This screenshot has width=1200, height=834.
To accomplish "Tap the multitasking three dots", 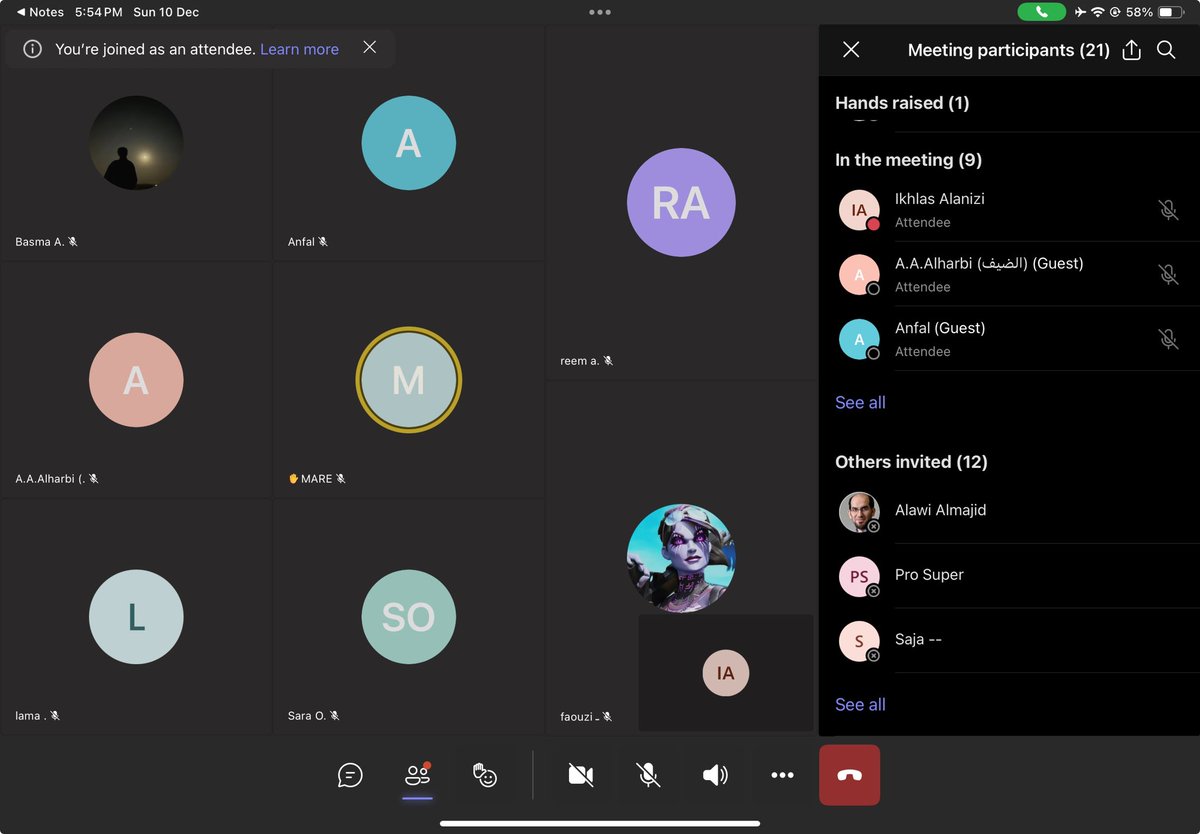I will pyautogui.click(x=600, y=12).
